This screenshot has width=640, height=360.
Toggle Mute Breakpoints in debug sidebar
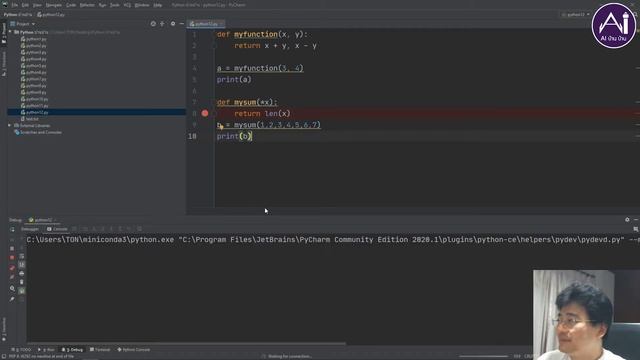(x=12, y=277)
